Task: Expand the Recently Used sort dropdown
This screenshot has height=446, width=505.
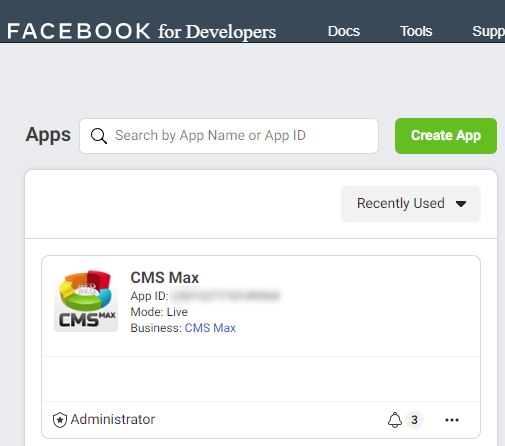Action: pyautogui.click(x=411, y=204)
